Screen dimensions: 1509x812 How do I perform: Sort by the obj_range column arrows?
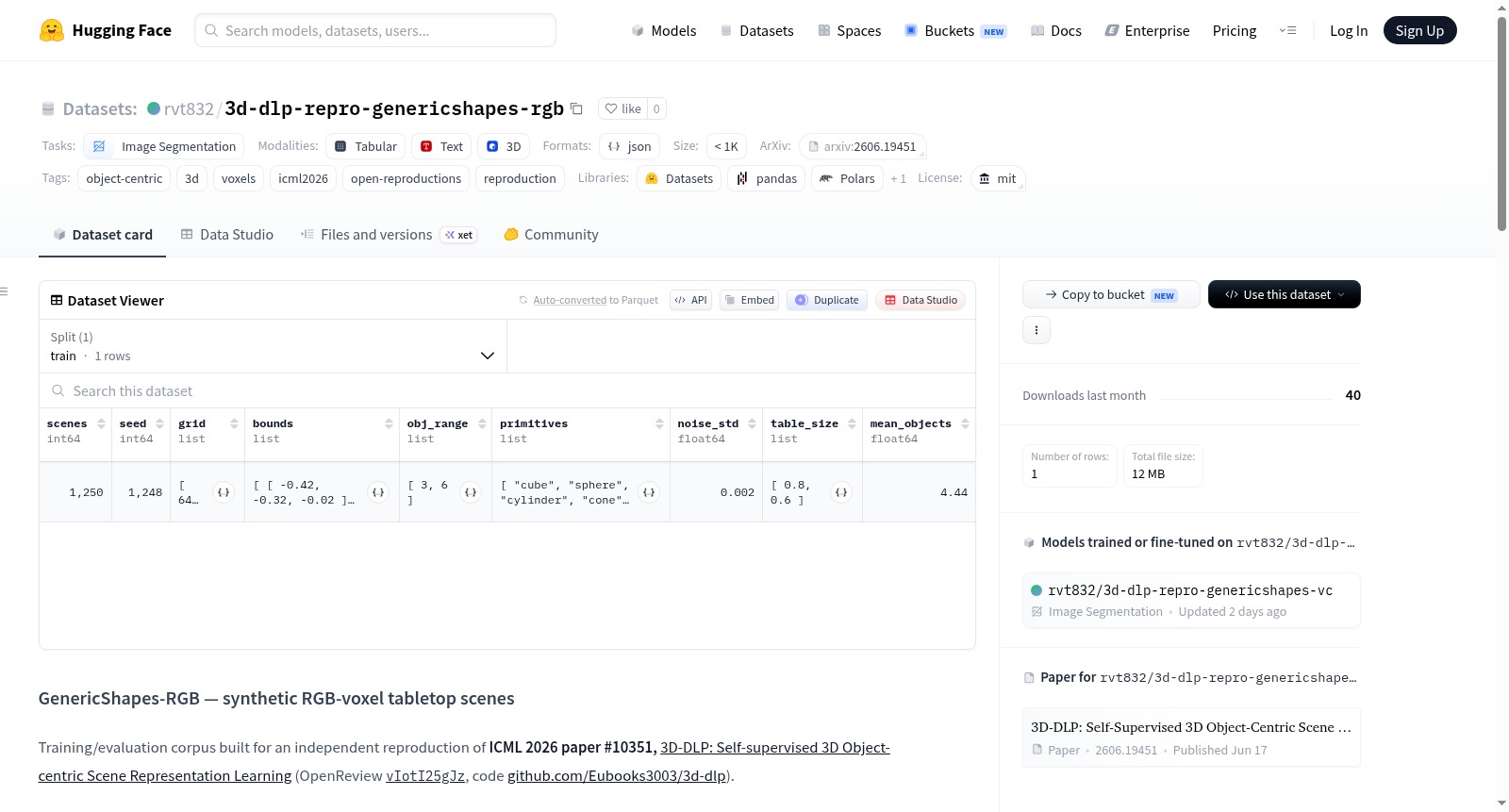click(x=482, y=423)
